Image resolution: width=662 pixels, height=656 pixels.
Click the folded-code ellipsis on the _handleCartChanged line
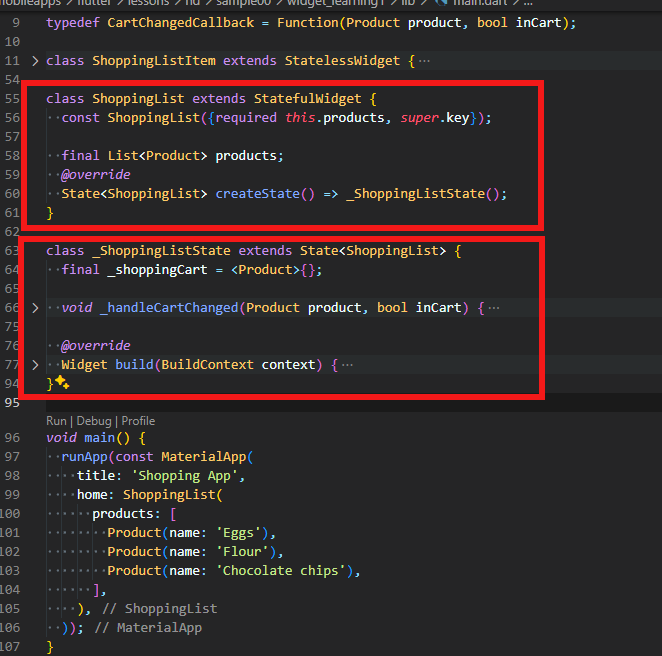point(493,308)
